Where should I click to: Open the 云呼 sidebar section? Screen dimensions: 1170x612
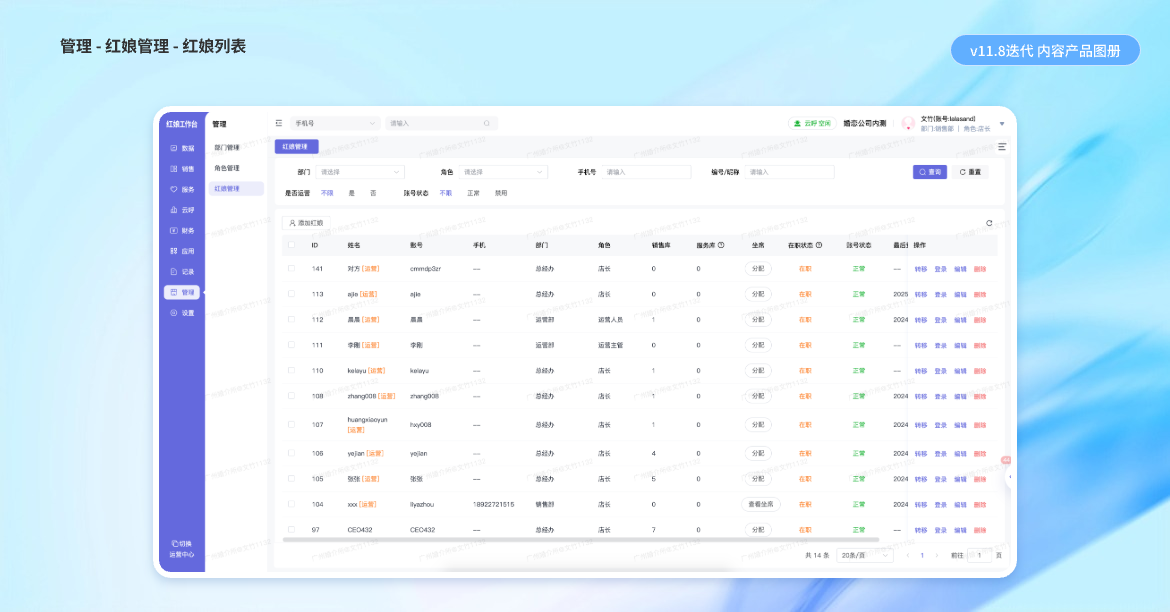[x=182, y=210]
